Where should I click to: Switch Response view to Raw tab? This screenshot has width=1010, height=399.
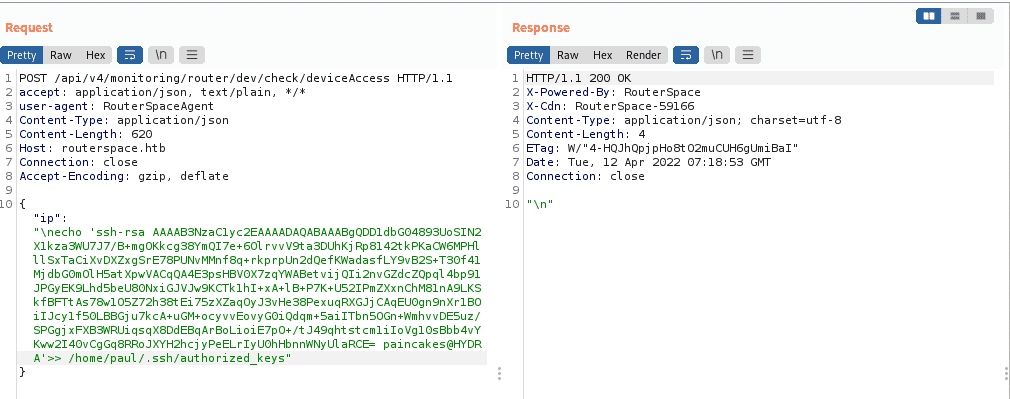(x=568, y=55)
